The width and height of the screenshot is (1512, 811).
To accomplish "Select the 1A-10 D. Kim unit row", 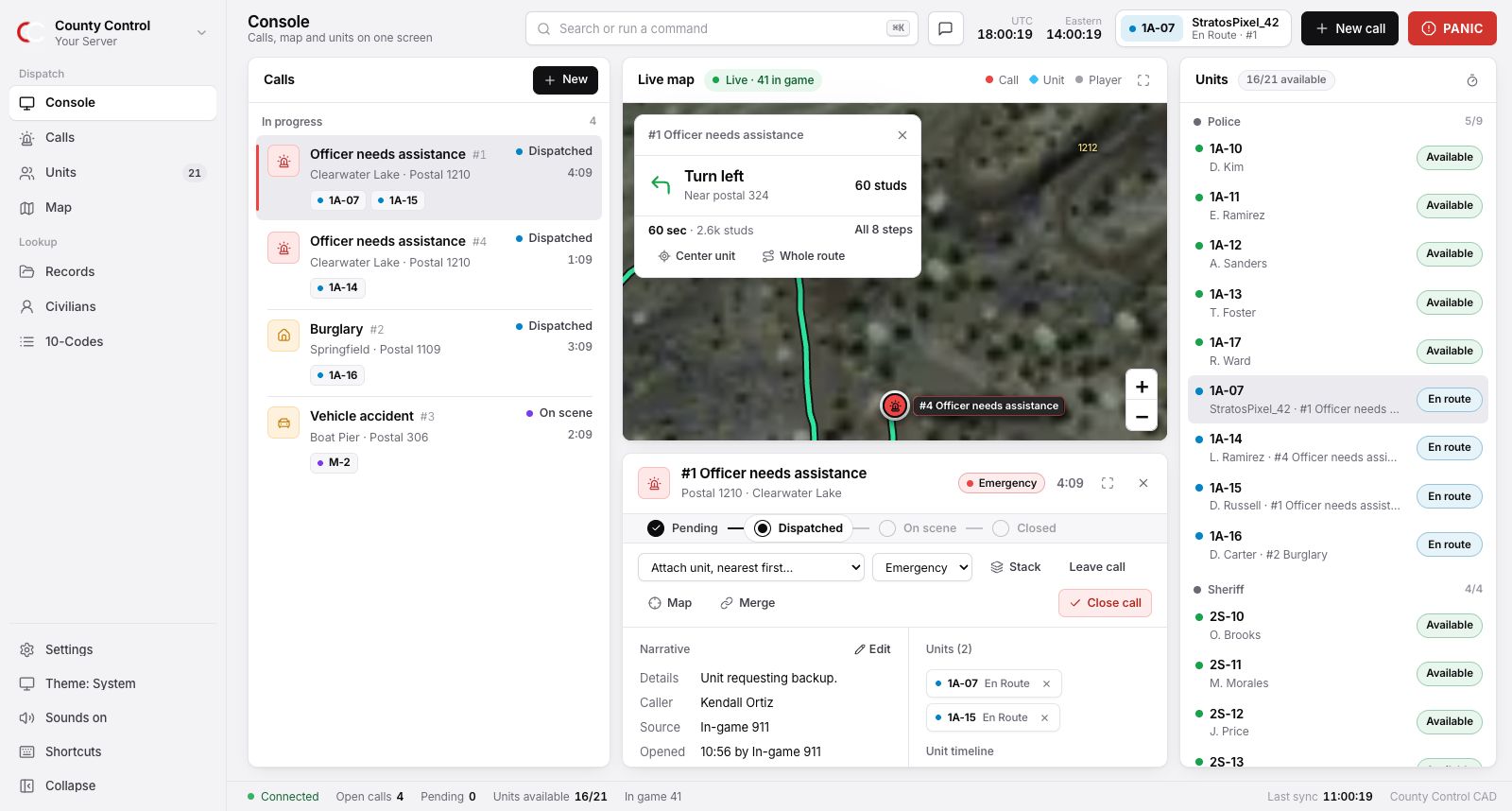I will [1338, 158].
